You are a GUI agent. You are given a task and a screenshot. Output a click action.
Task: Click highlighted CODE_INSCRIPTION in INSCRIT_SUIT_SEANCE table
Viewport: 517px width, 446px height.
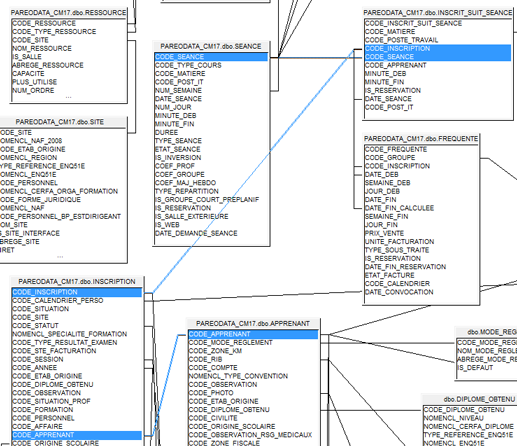pos(438,49)
